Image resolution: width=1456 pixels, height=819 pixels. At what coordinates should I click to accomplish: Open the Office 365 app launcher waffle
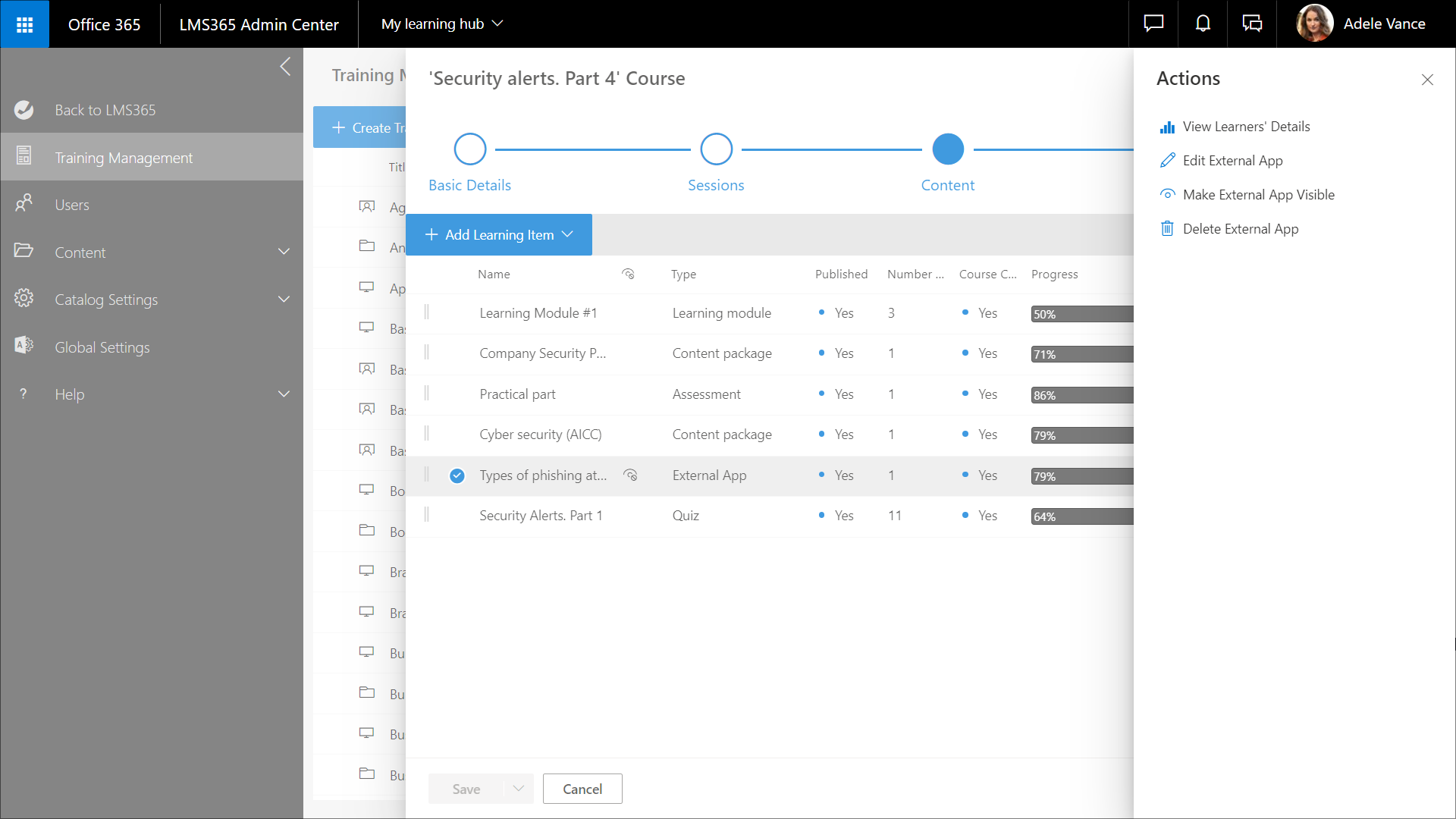click(24, 24)
